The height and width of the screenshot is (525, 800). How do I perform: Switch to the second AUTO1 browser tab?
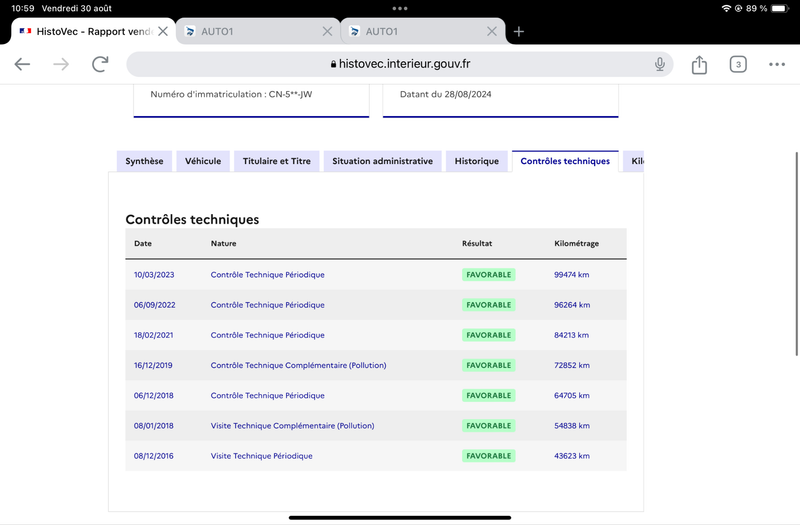tap(422, 32)
